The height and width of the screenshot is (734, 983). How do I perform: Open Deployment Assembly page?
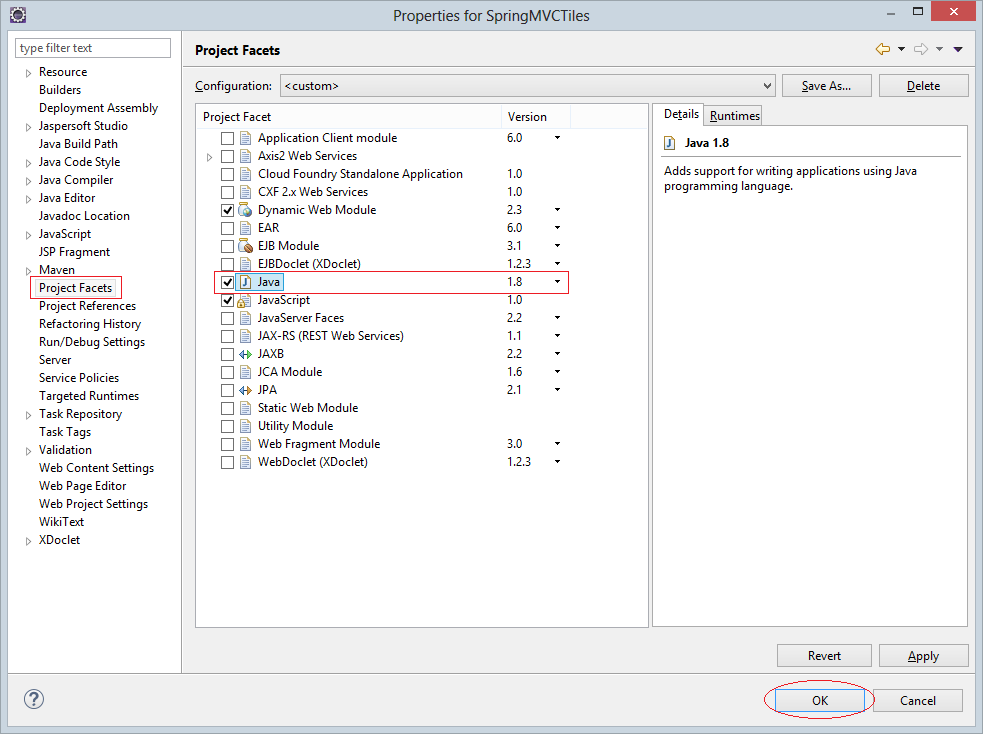pyautogui.click(x=98, y=108)
